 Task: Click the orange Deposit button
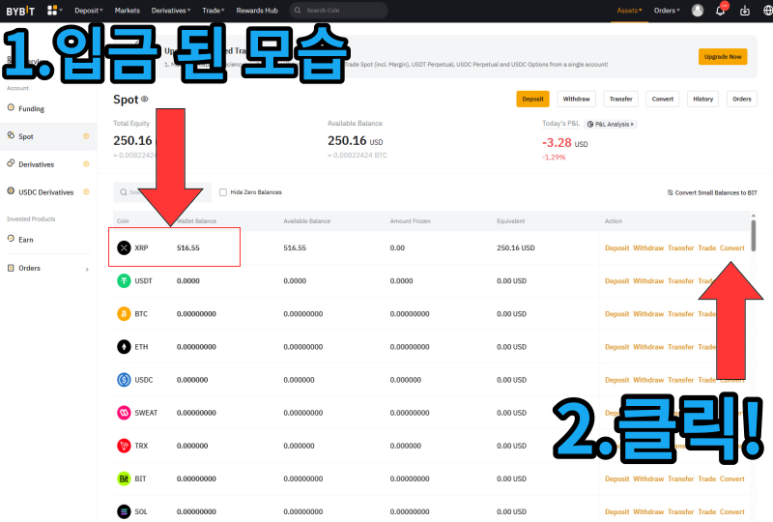[532, 99]
